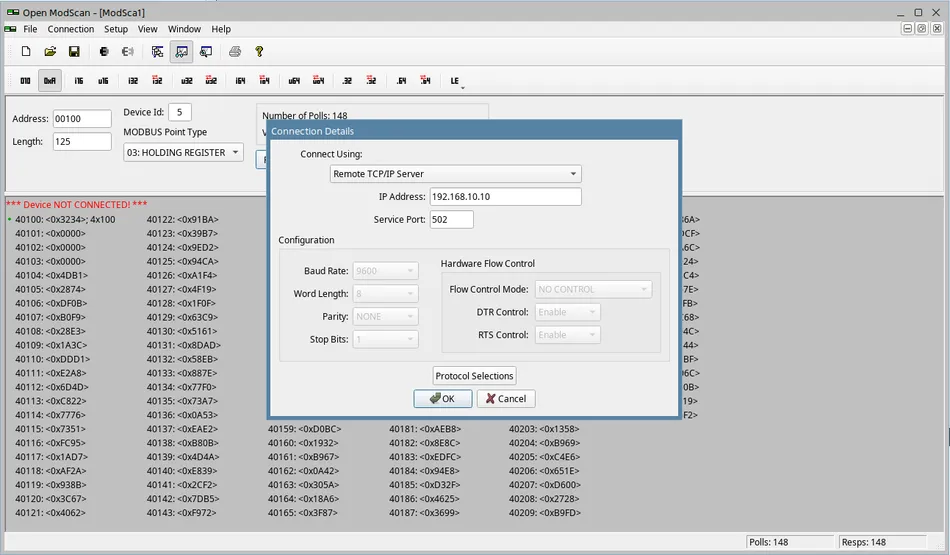Open the Parity dropdown

pos(385,316)
